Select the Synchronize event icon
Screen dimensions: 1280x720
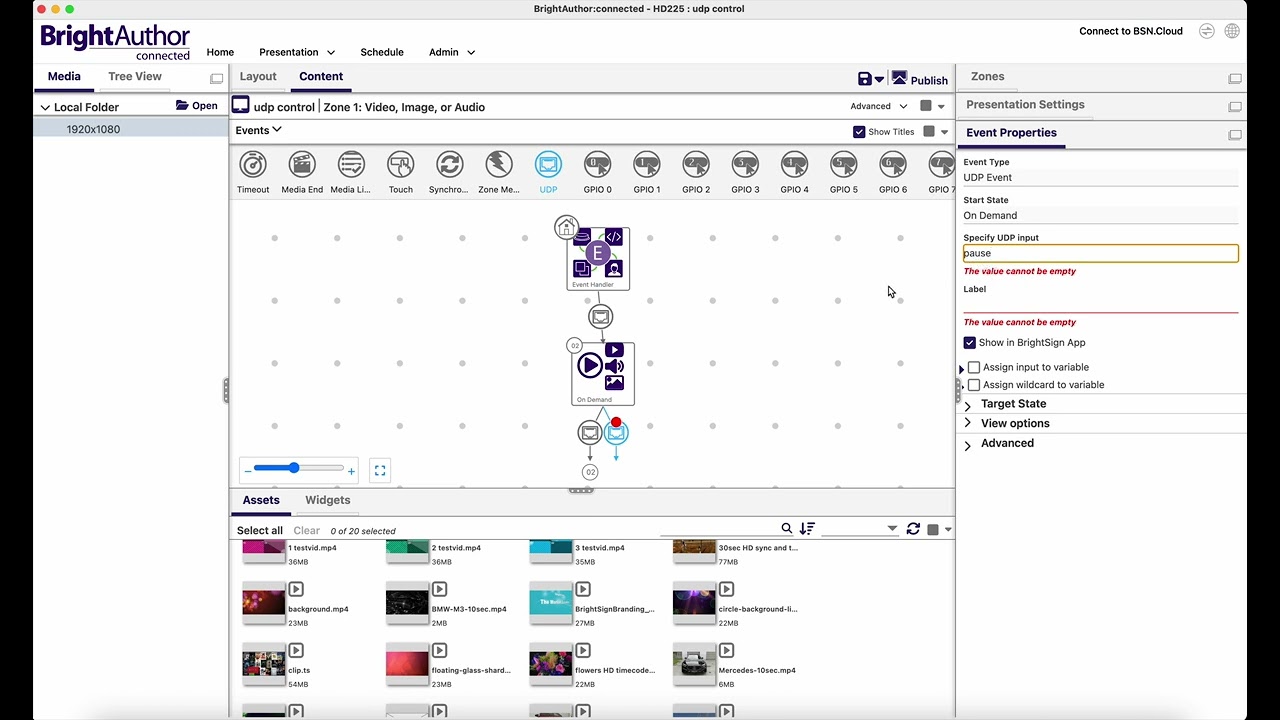coord(449,165)
